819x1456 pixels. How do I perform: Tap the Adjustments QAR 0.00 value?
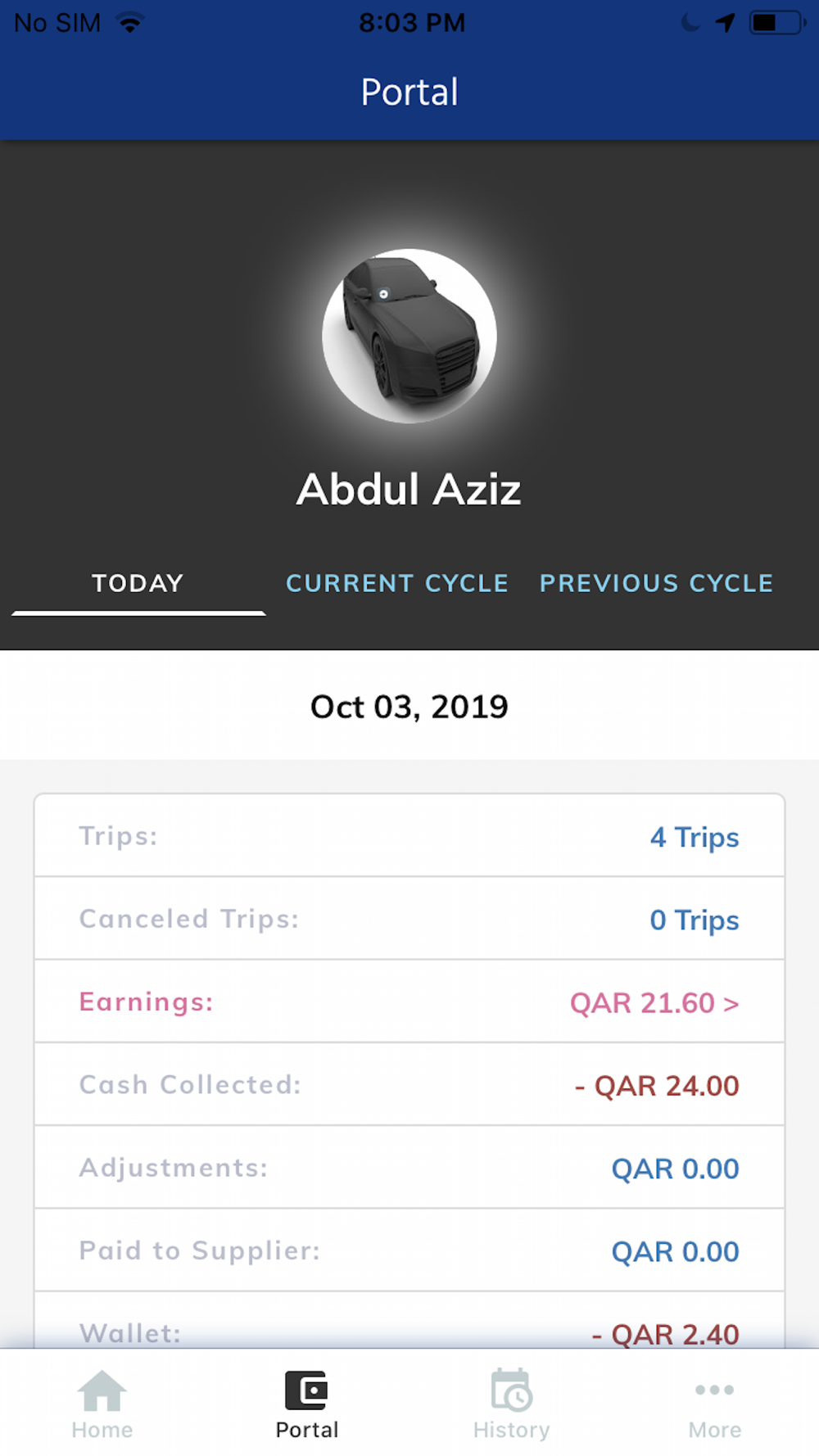pyautogui.click(x=675, y=1169)
